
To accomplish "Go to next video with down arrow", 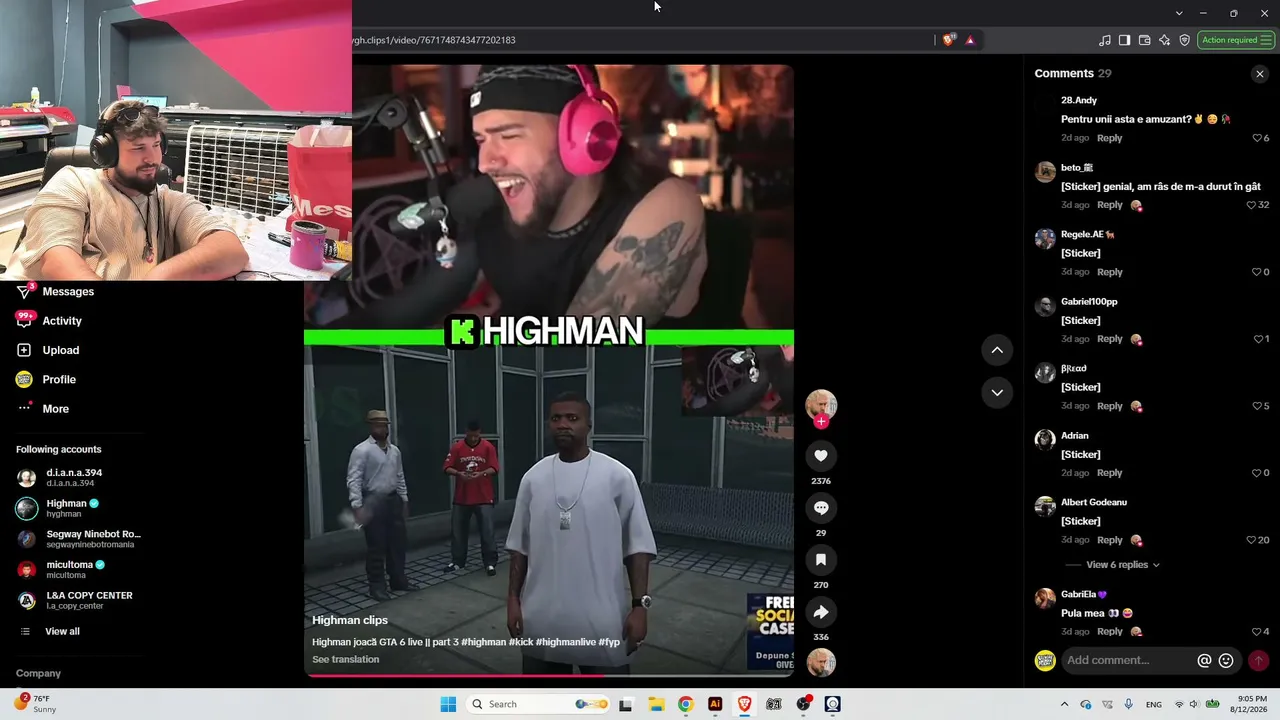I will click(x=997, y=392).
